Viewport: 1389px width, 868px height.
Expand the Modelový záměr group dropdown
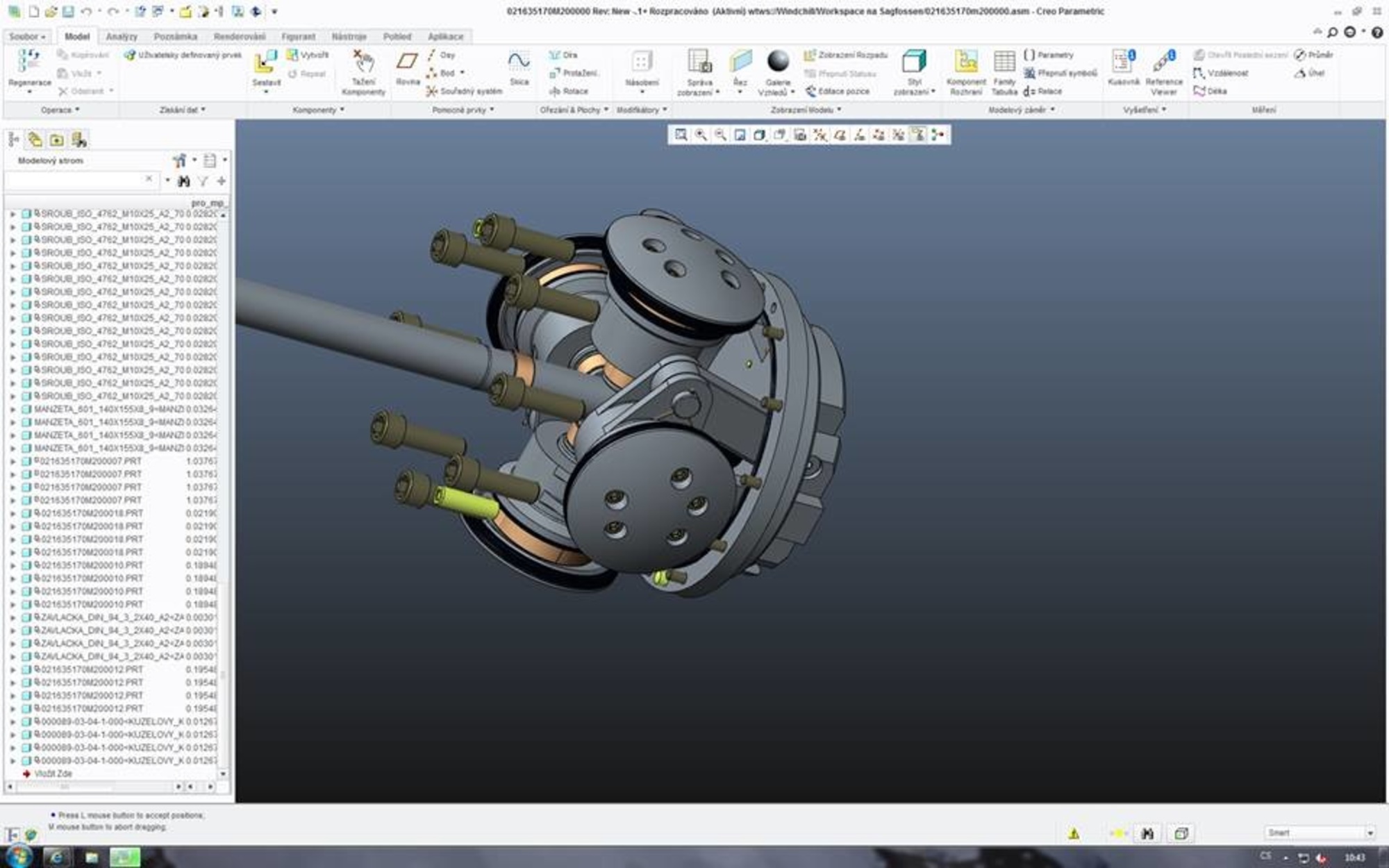(x=1021, y=110)
